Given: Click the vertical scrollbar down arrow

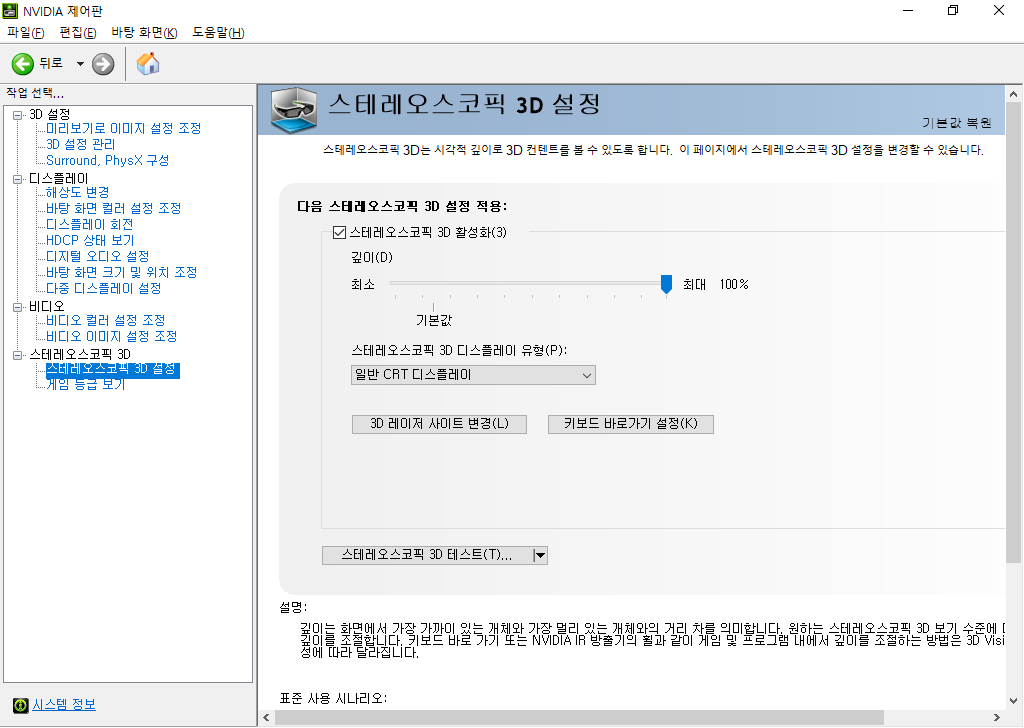Looking at the screenshot, I should (x=1014, y=701).
